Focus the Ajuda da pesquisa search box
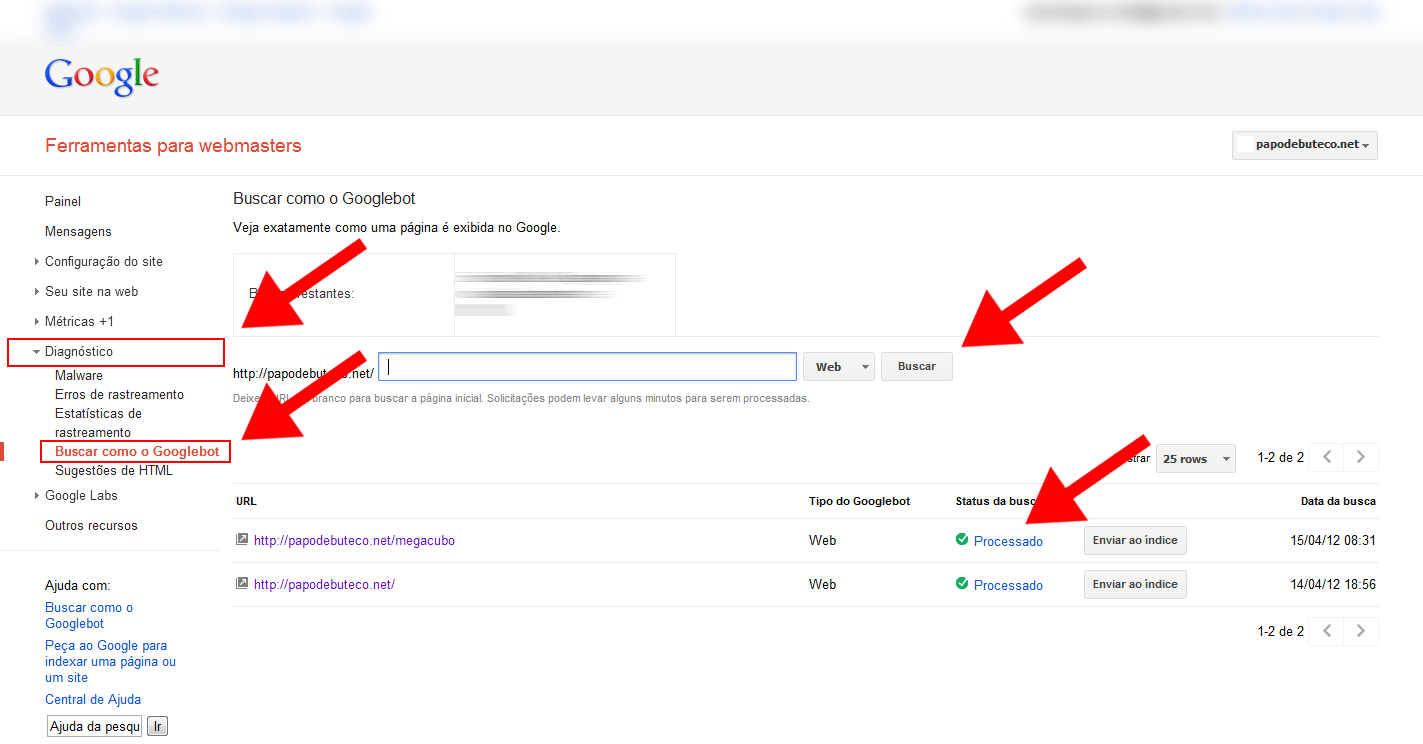Viewport: 1423px width, 744px height. click(x=95, y=727)
